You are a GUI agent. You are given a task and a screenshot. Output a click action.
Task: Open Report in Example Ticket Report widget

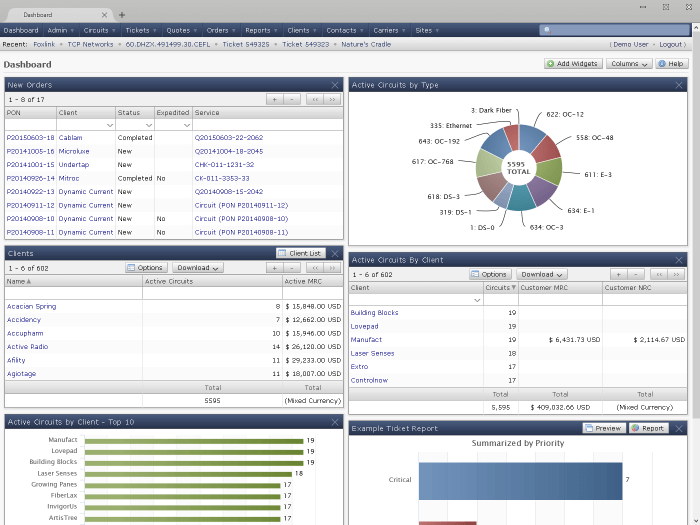pos(648,428)
